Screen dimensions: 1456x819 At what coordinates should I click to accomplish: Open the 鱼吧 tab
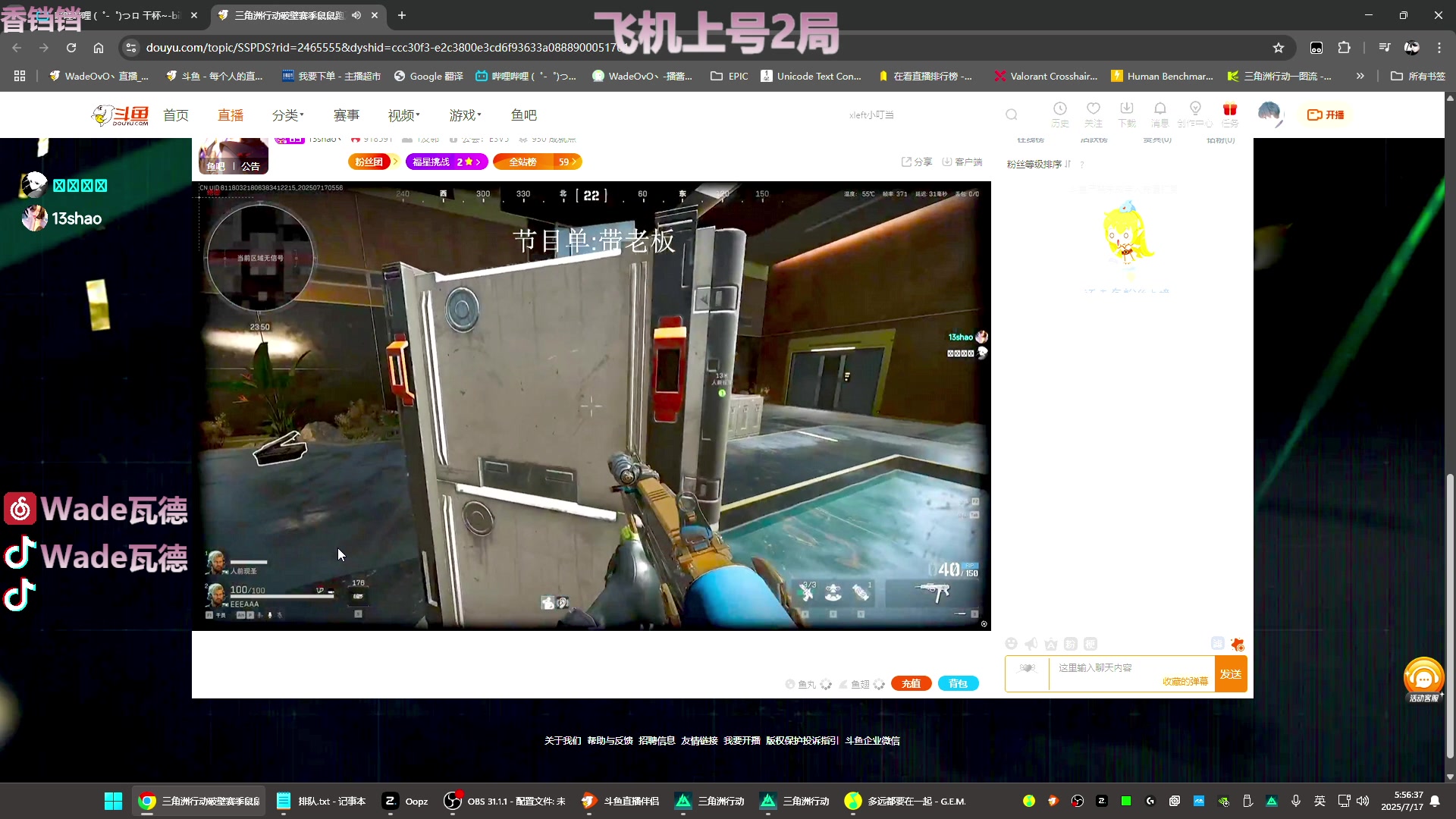524,115
